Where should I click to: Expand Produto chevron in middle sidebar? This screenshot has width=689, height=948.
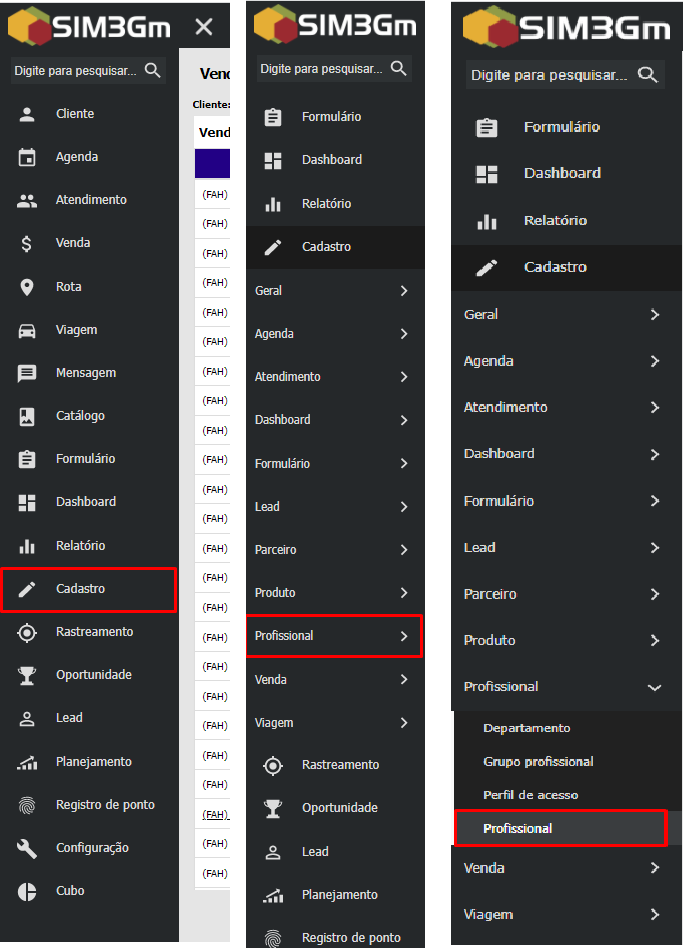pyautogui.click(x=404, y=593)
